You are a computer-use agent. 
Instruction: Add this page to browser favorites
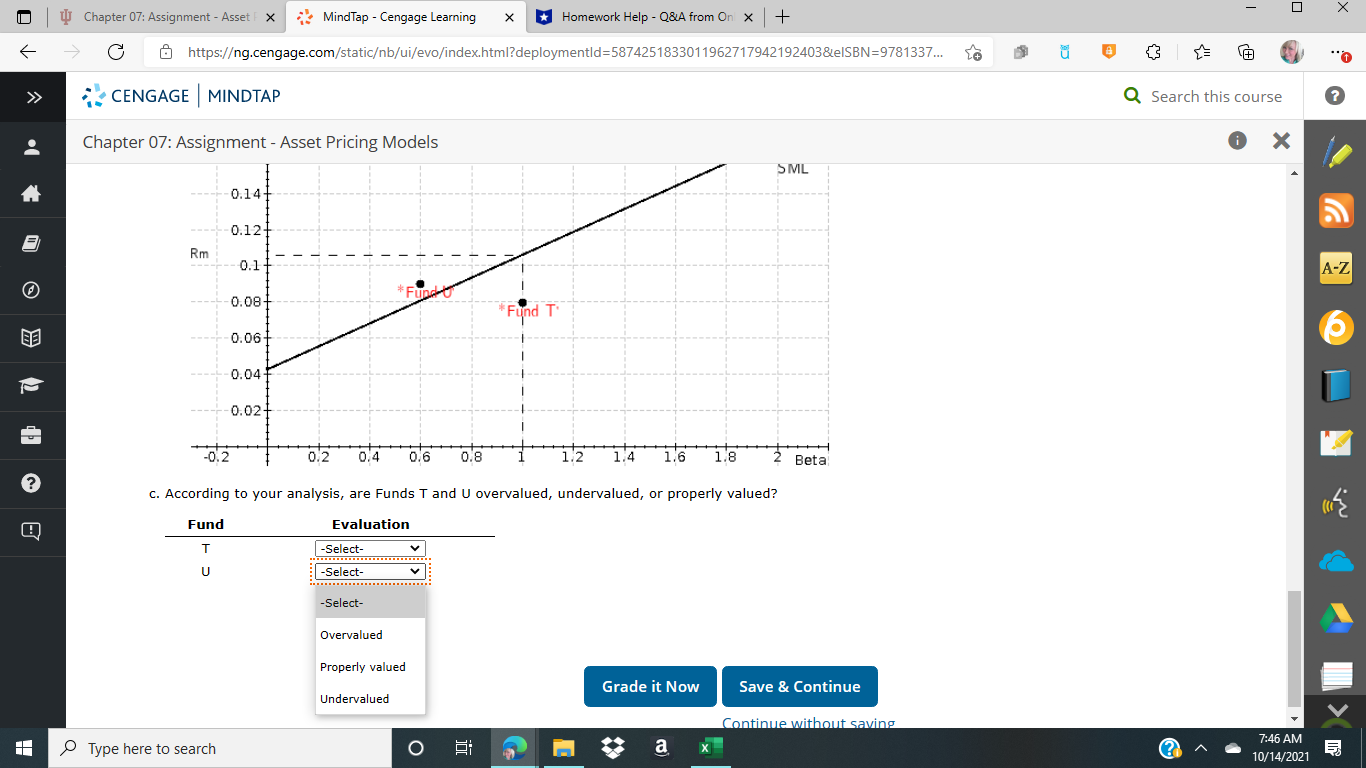973,52
